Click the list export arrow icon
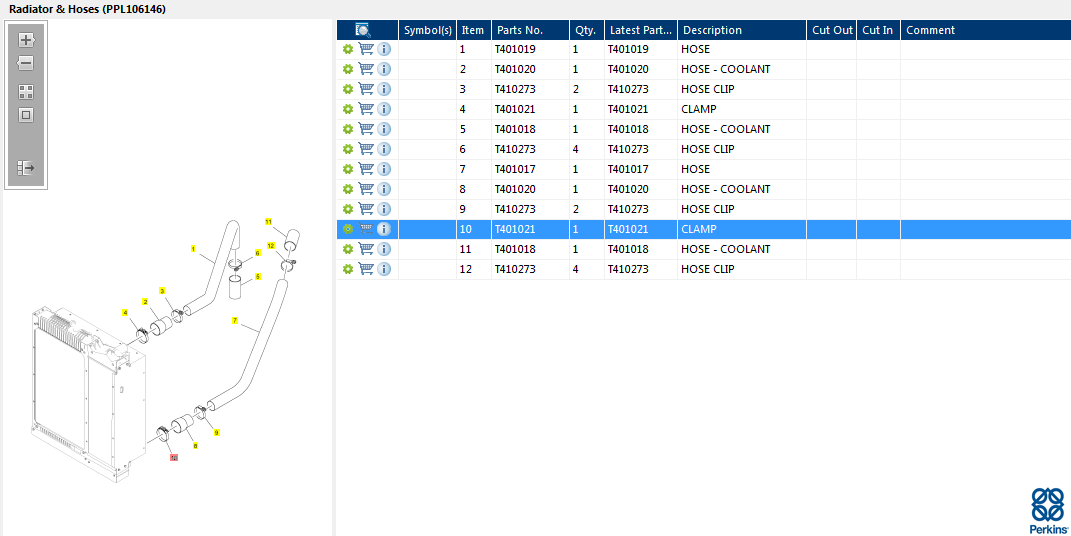The height and width of the screenshot is (536, 1071). [x=26, y=168]
